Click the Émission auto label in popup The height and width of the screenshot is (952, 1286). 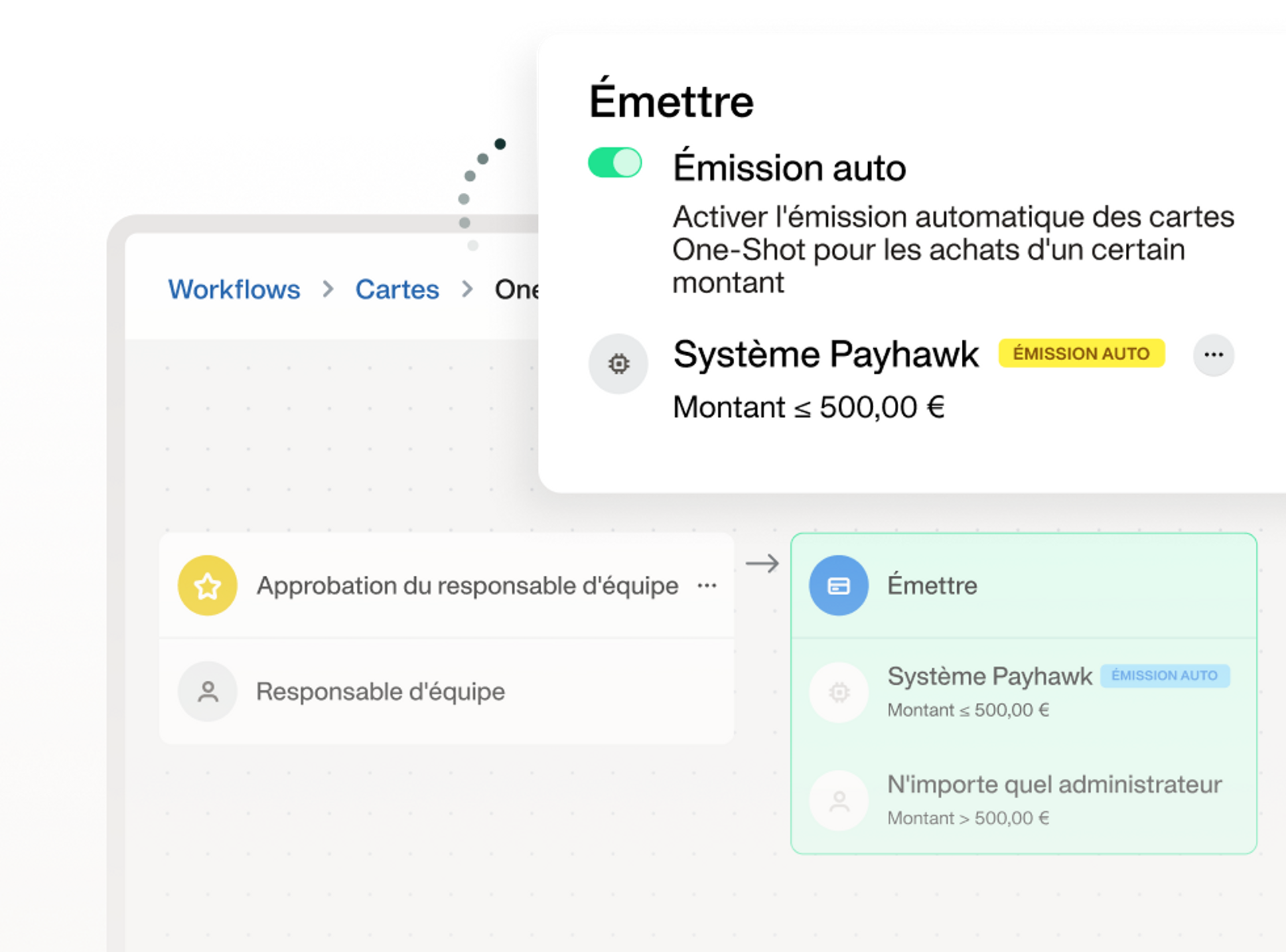790,167
